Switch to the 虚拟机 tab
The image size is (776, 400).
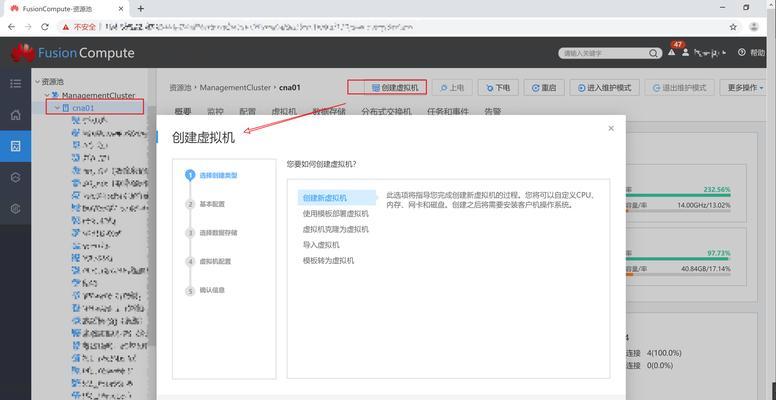[x=284, y=112]
